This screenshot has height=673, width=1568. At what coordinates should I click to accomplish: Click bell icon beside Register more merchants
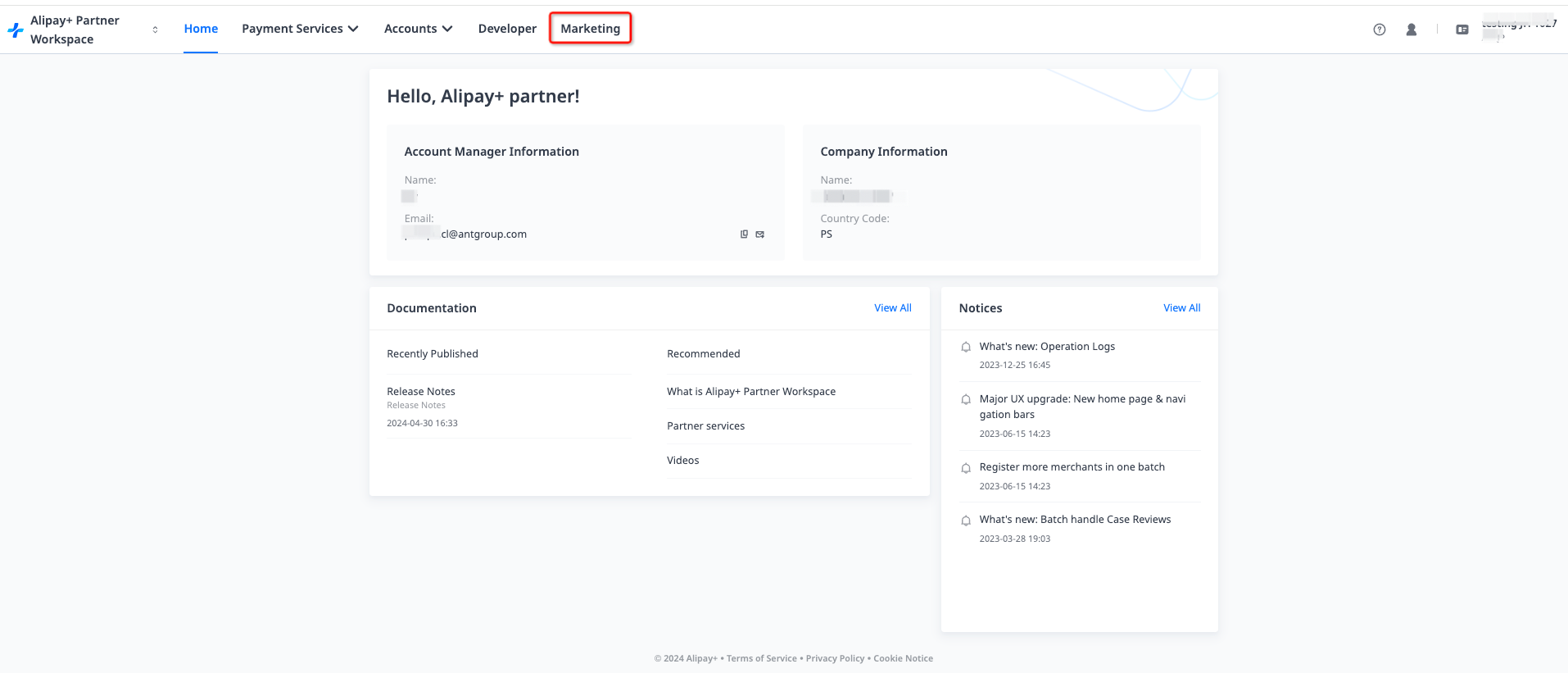tap(966, 468)
